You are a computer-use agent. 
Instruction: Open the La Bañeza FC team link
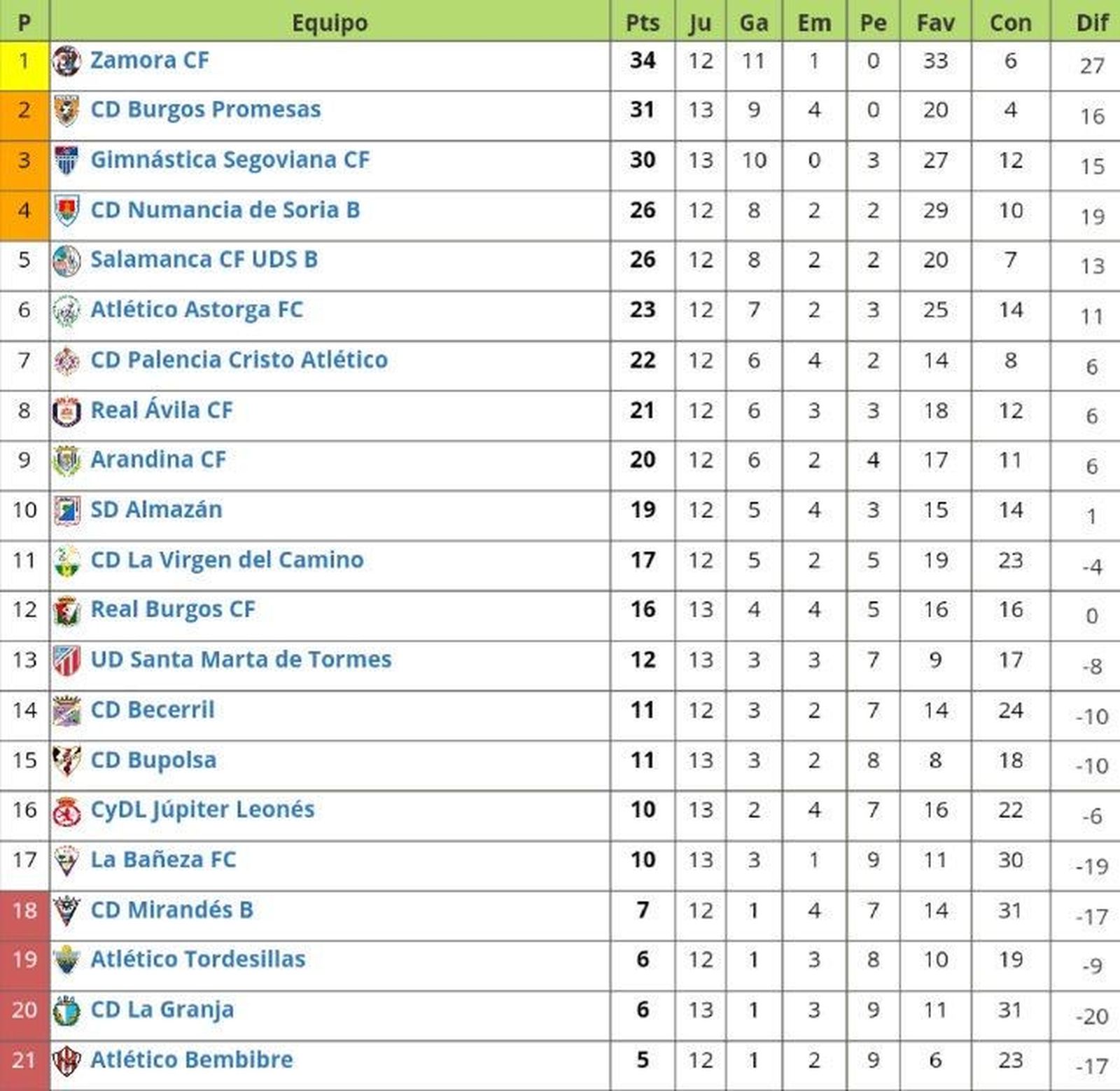point(163,860)
